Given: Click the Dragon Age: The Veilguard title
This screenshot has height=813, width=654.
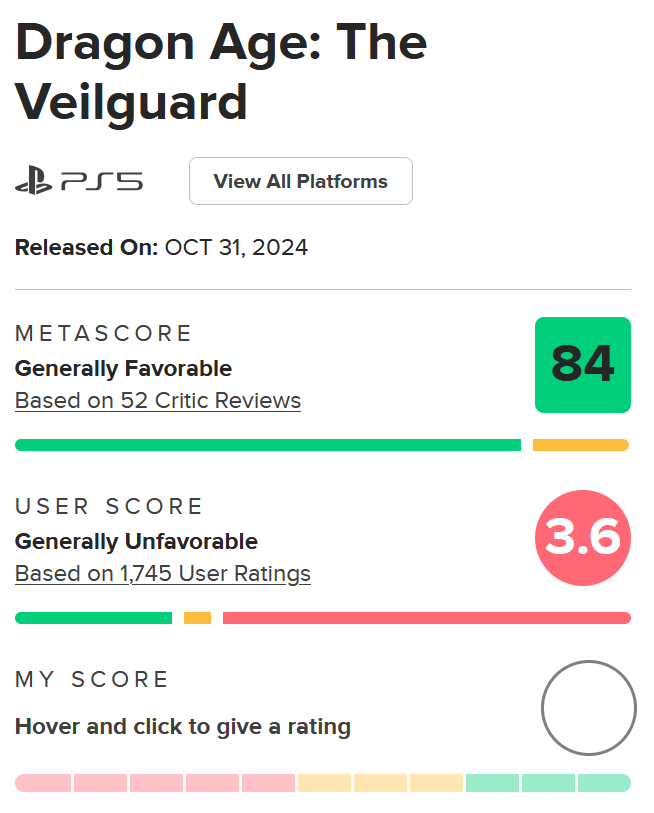Looking at the screenshot, I should (x=221, y=72).
